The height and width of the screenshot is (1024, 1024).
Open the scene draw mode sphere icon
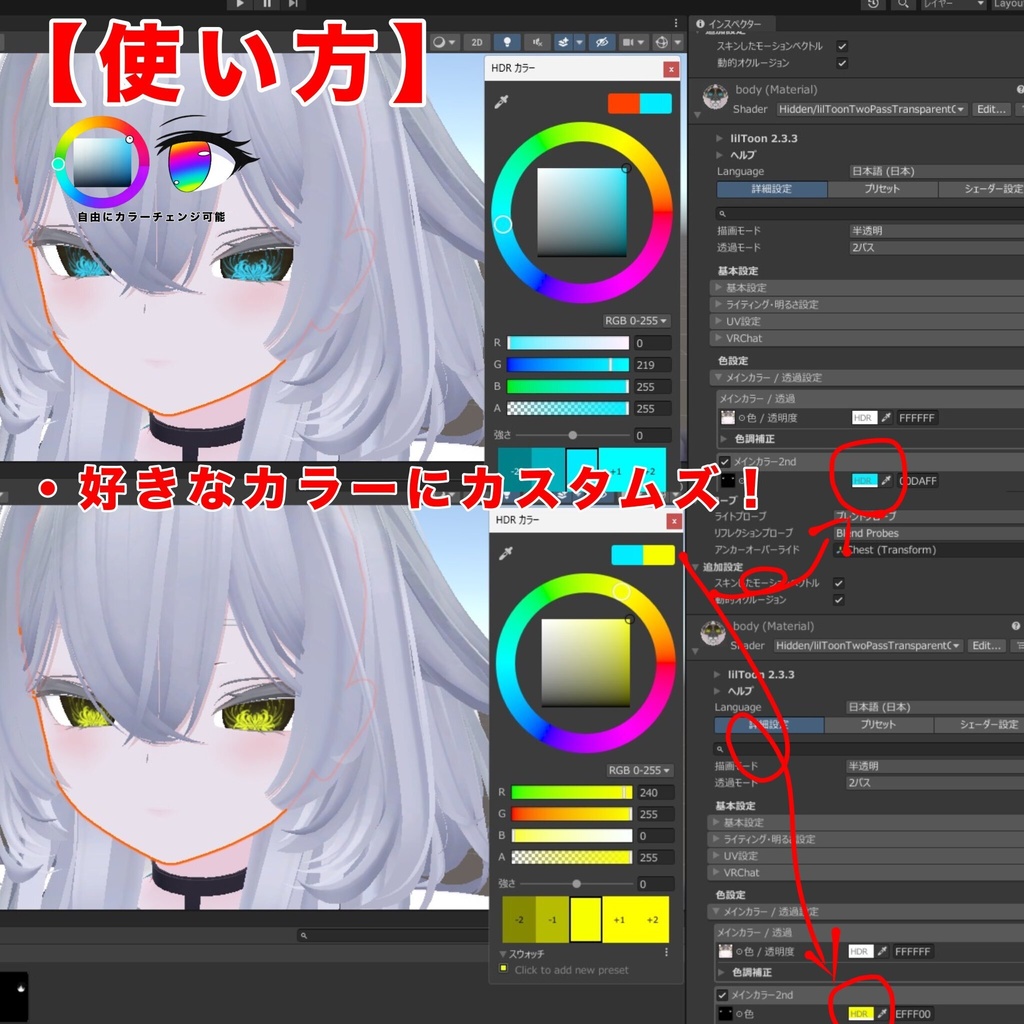440,42
